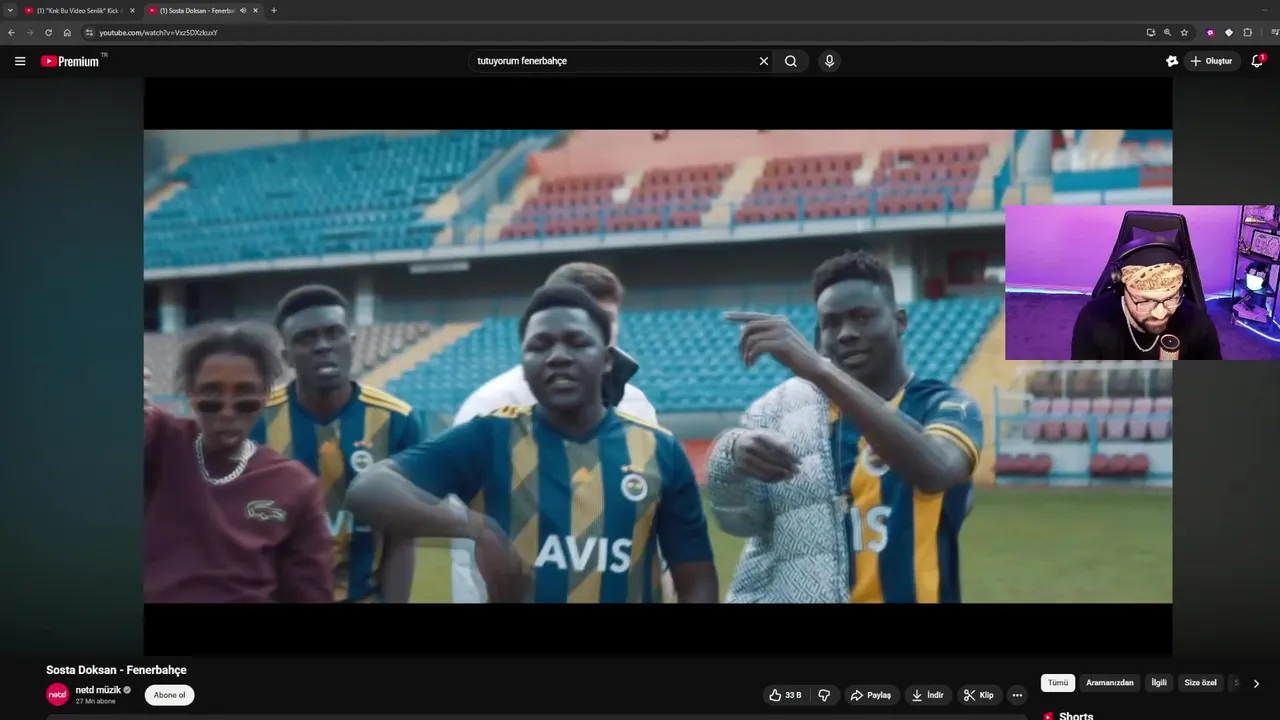The height and width of the screenshot is (720, 1280).
Task: Go to YouTube Premium home logo
Action: pyautogui.click(x=72, y=61)
